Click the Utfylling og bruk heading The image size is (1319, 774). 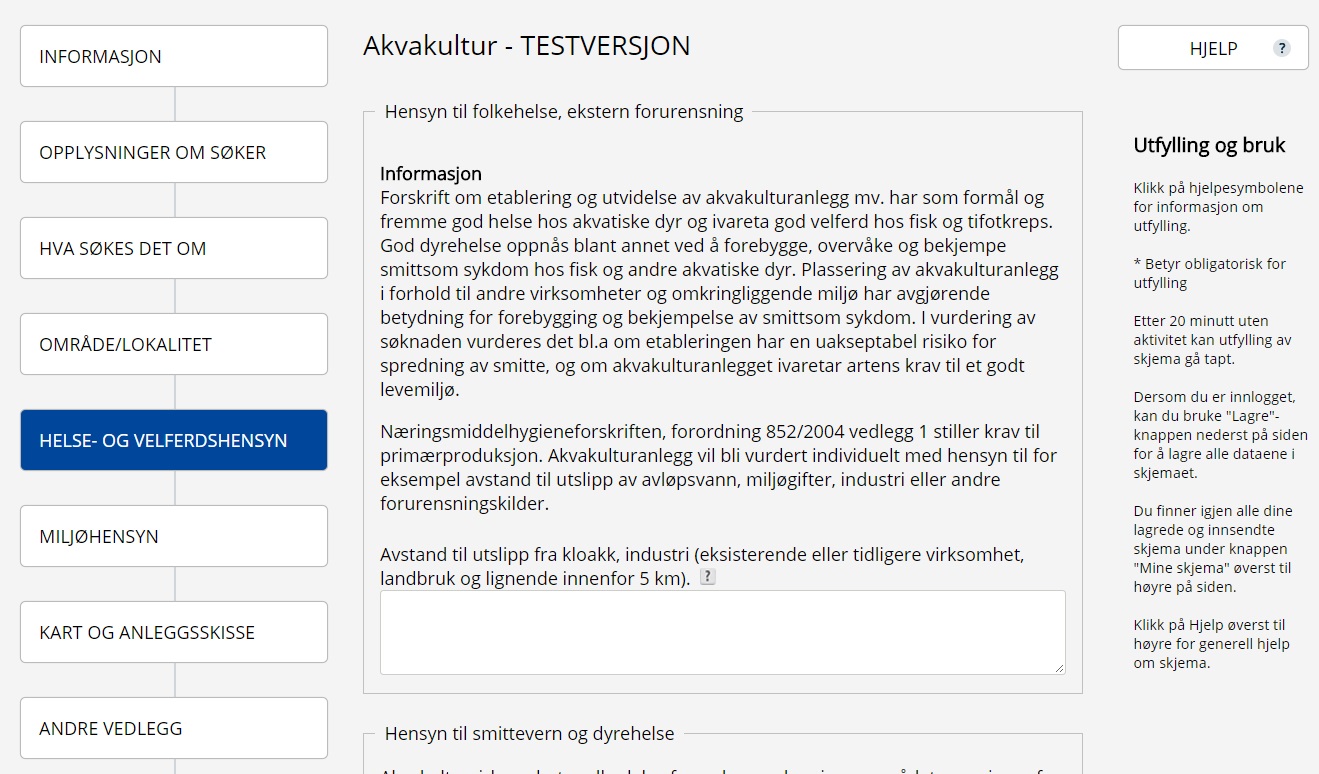pos(1209,146)
